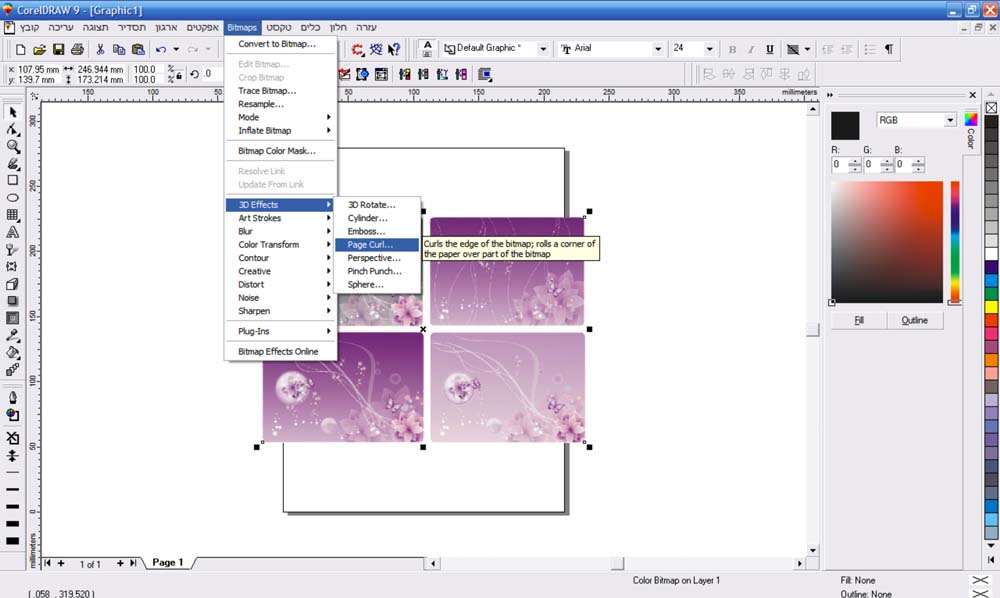Click the New document icon
Screen dimensions: 1000x598
20,49
